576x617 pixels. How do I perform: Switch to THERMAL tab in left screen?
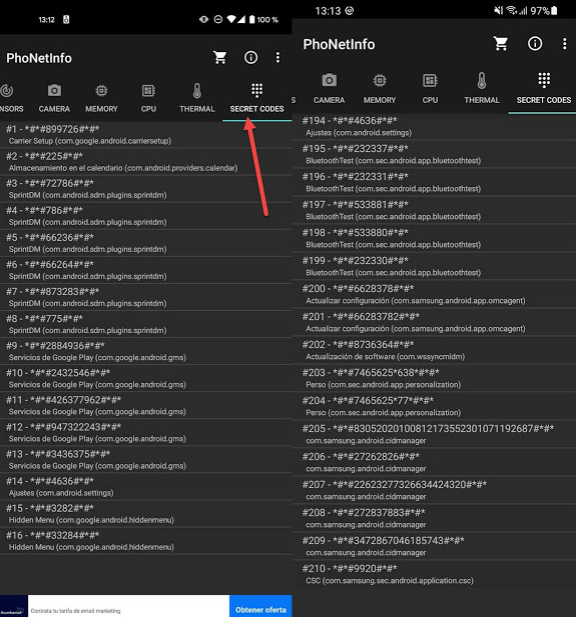(x=197, y=99)
